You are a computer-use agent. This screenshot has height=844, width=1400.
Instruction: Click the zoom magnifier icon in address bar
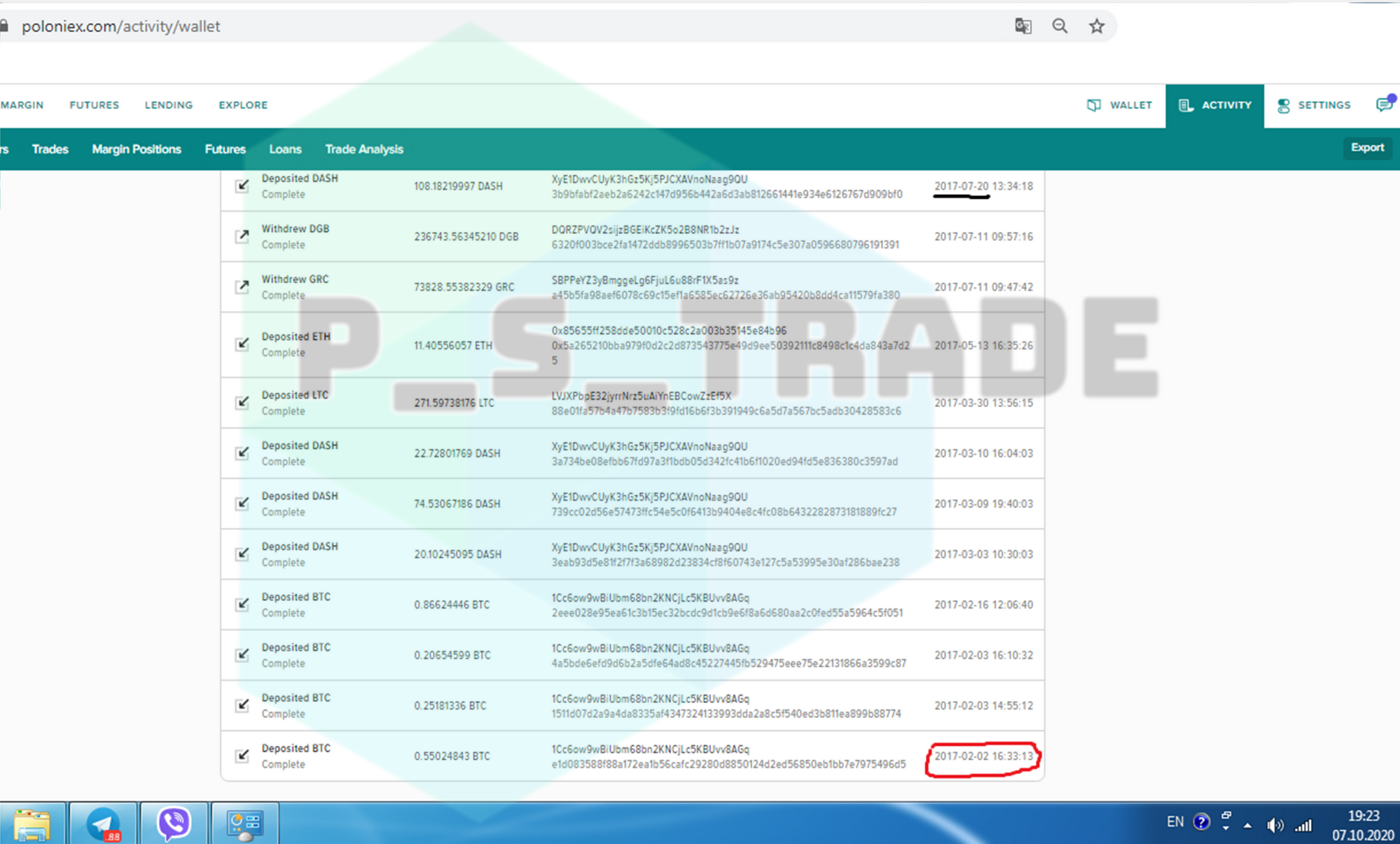pos(1060,27)
